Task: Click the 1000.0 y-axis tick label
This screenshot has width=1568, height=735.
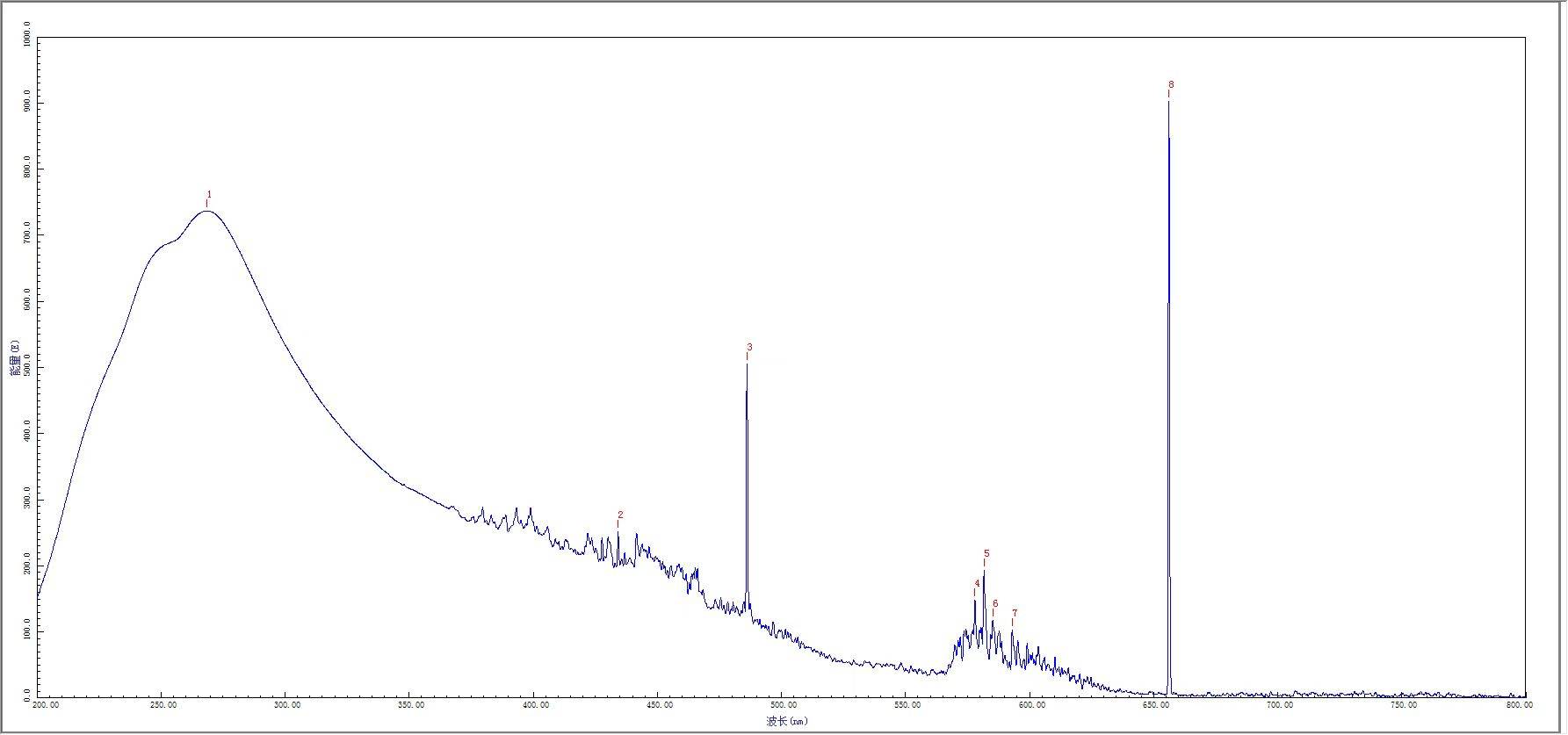Action: pyautogui.click(x=27, y=40)
